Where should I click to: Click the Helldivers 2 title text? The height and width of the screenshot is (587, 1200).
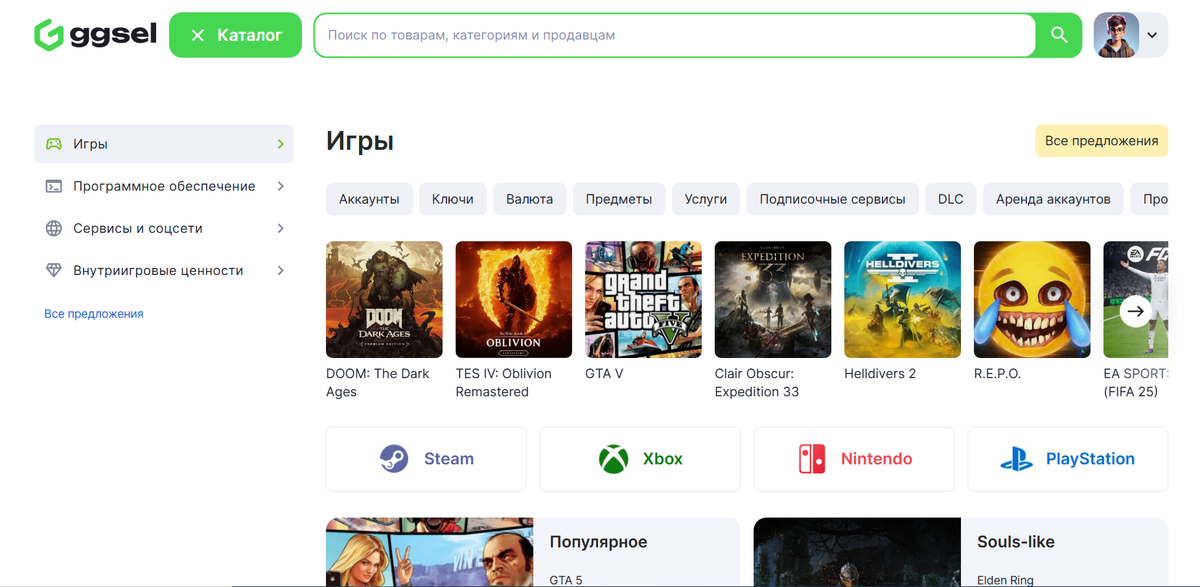tap(880, 374)
